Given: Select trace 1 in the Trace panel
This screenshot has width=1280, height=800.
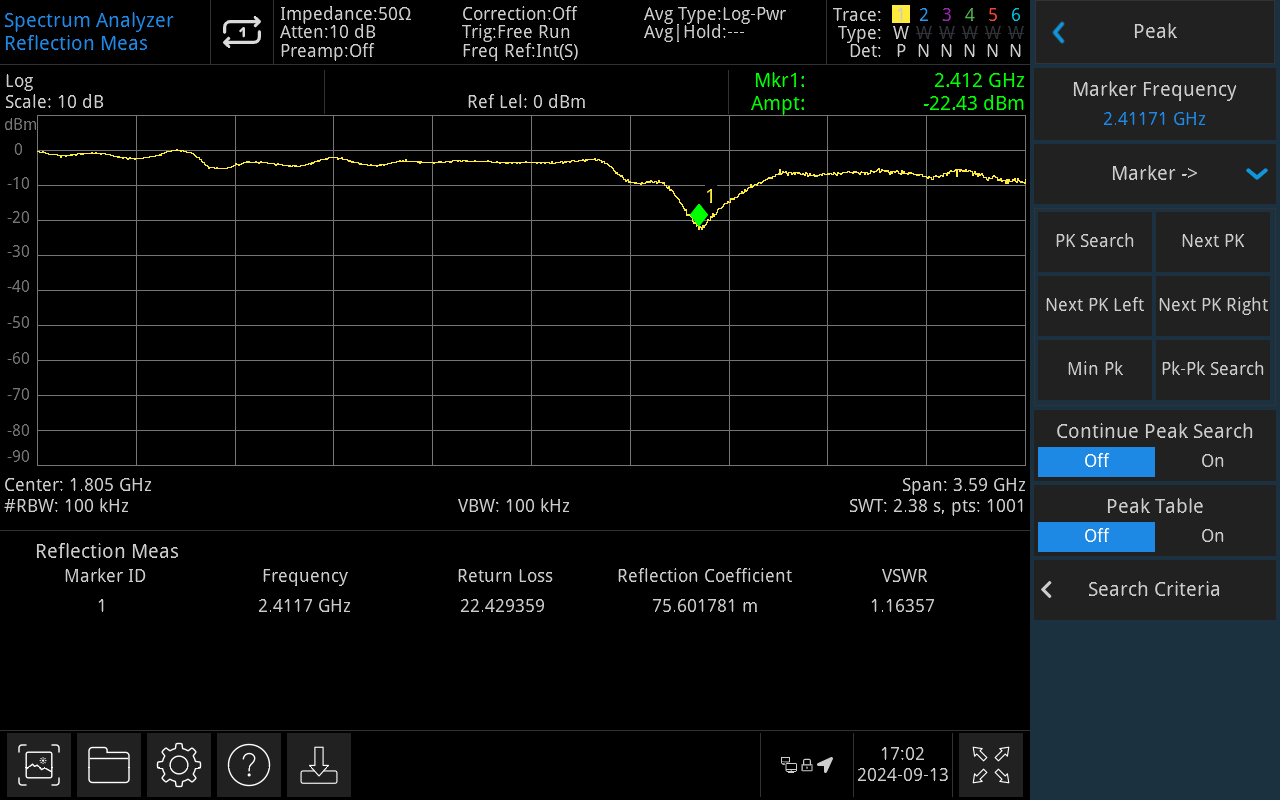Looking at the screenshot, I should coord(900,15).
